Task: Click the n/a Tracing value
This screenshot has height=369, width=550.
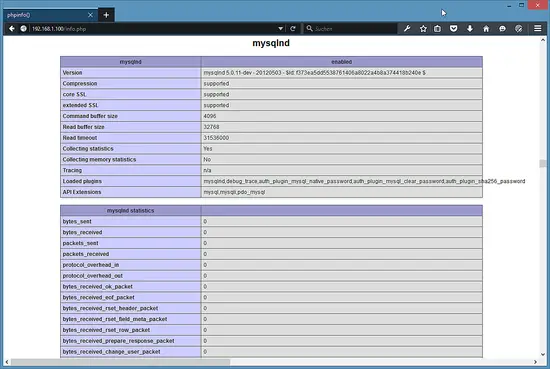Action: click(x=207, y=170)
